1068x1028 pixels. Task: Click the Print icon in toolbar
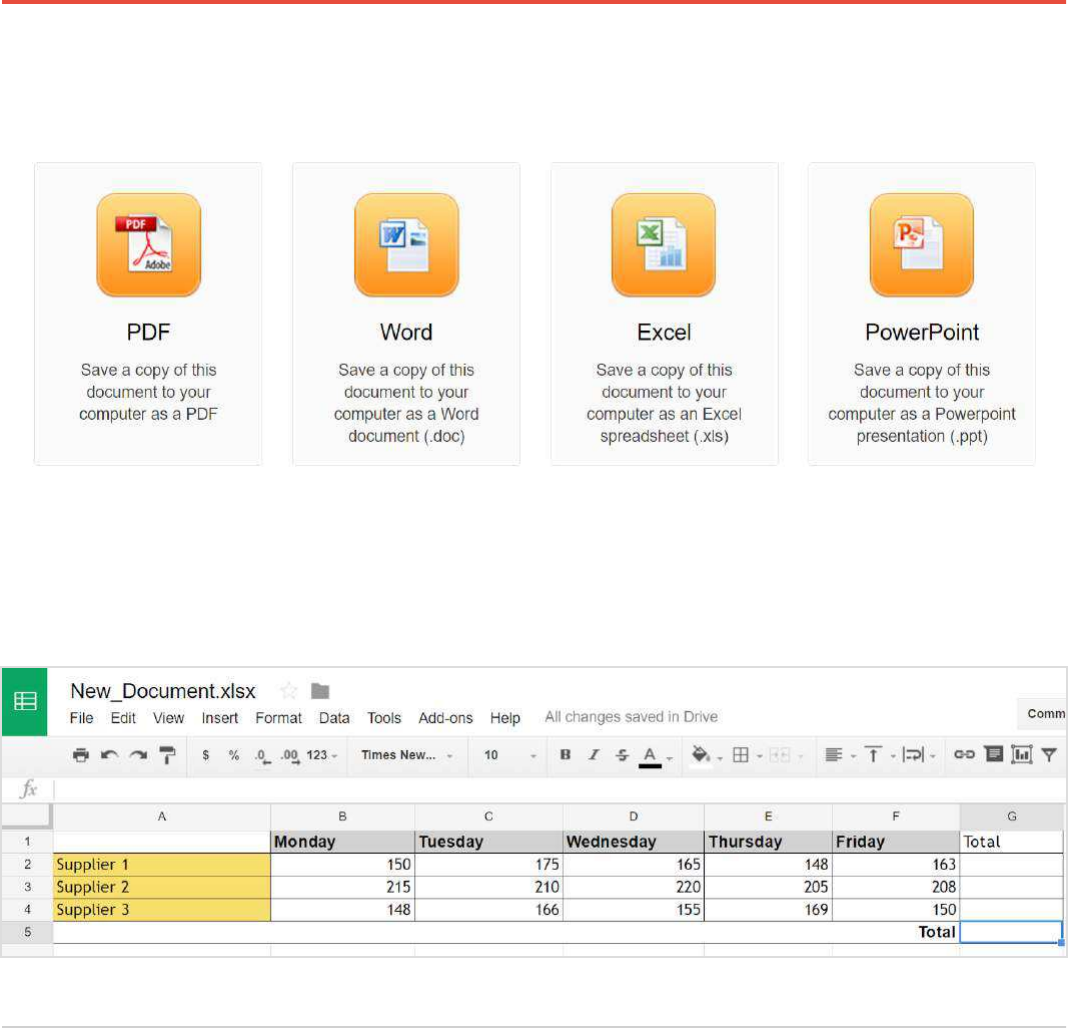click(80, 755)
